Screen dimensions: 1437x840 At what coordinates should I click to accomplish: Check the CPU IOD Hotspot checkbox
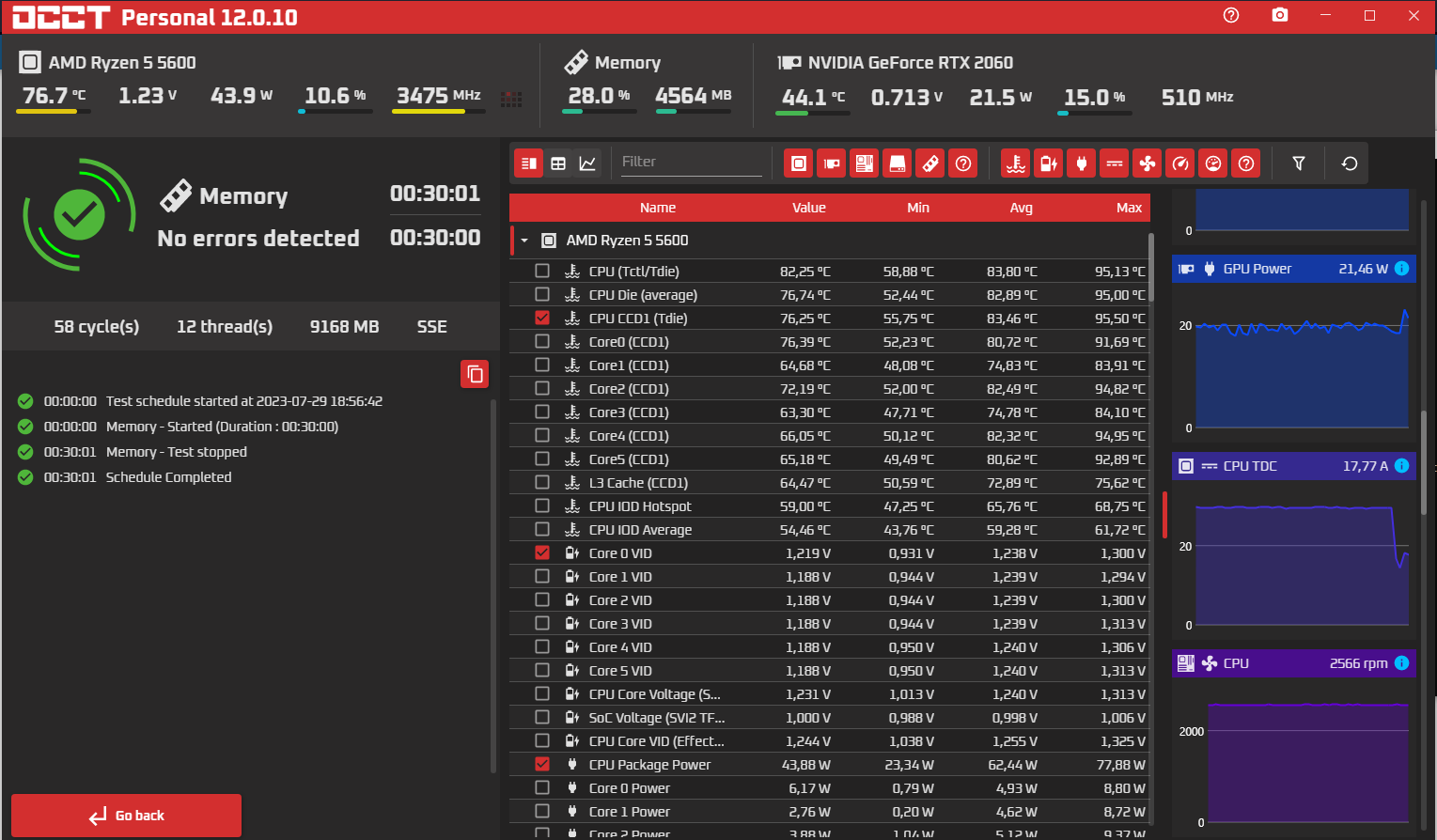click(542, 506)
